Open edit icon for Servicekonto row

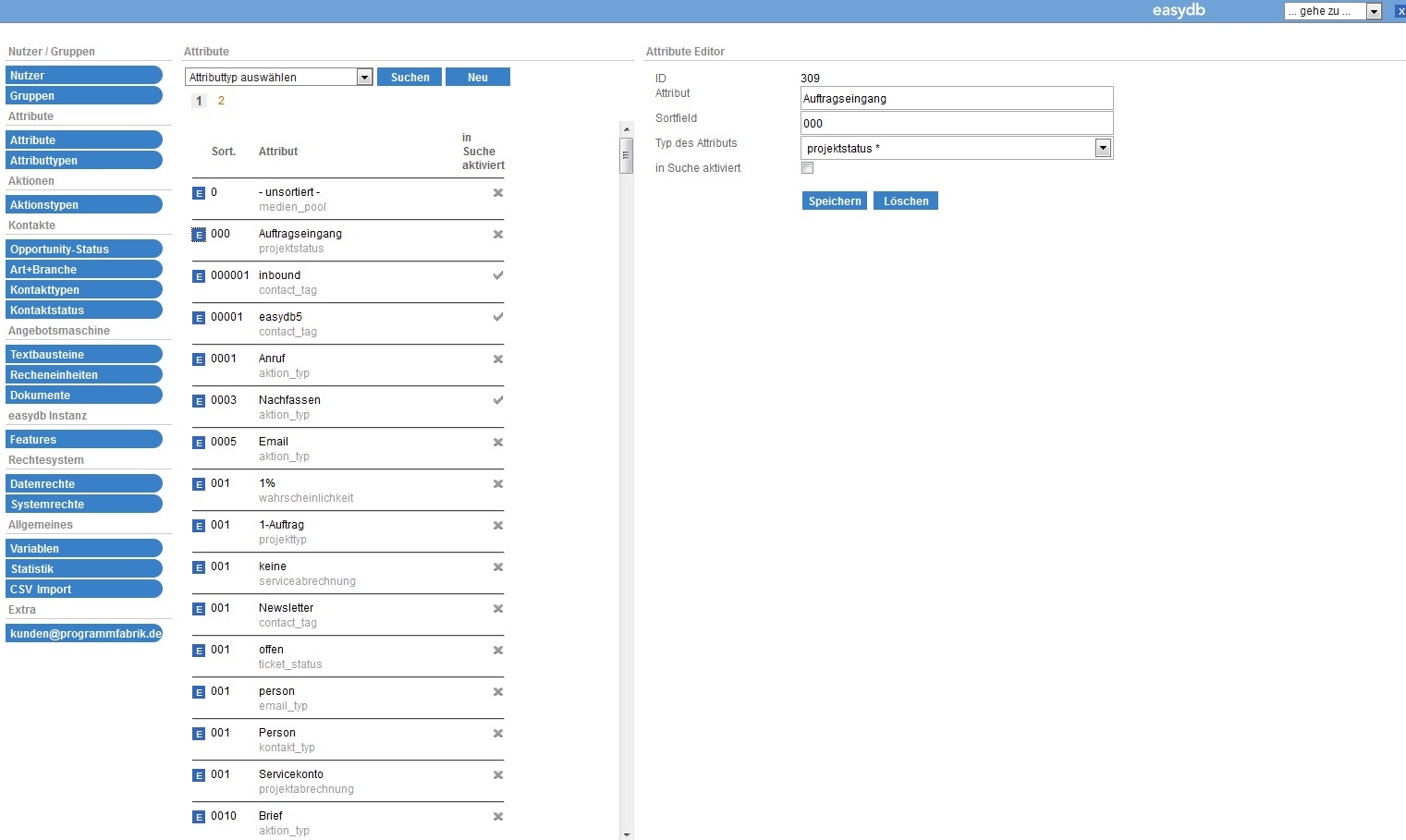point(199,775)
